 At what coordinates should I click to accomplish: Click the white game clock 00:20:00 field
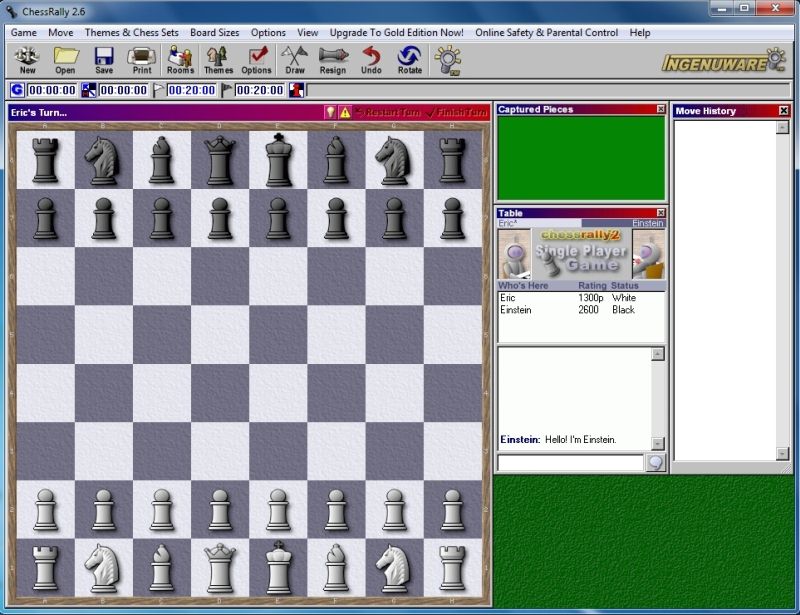191,90
